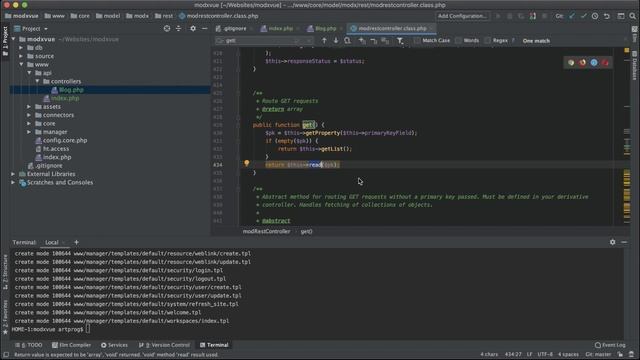Toggle the Regex checkbox
The width and height of the screenshot is (640, 360).
click(487, 40)
